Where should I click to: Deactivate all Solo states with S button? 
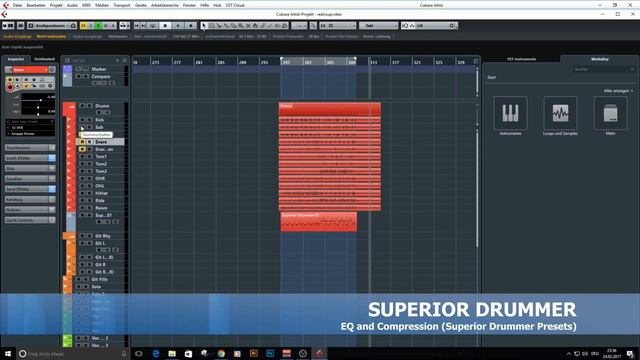pos(91,26)
